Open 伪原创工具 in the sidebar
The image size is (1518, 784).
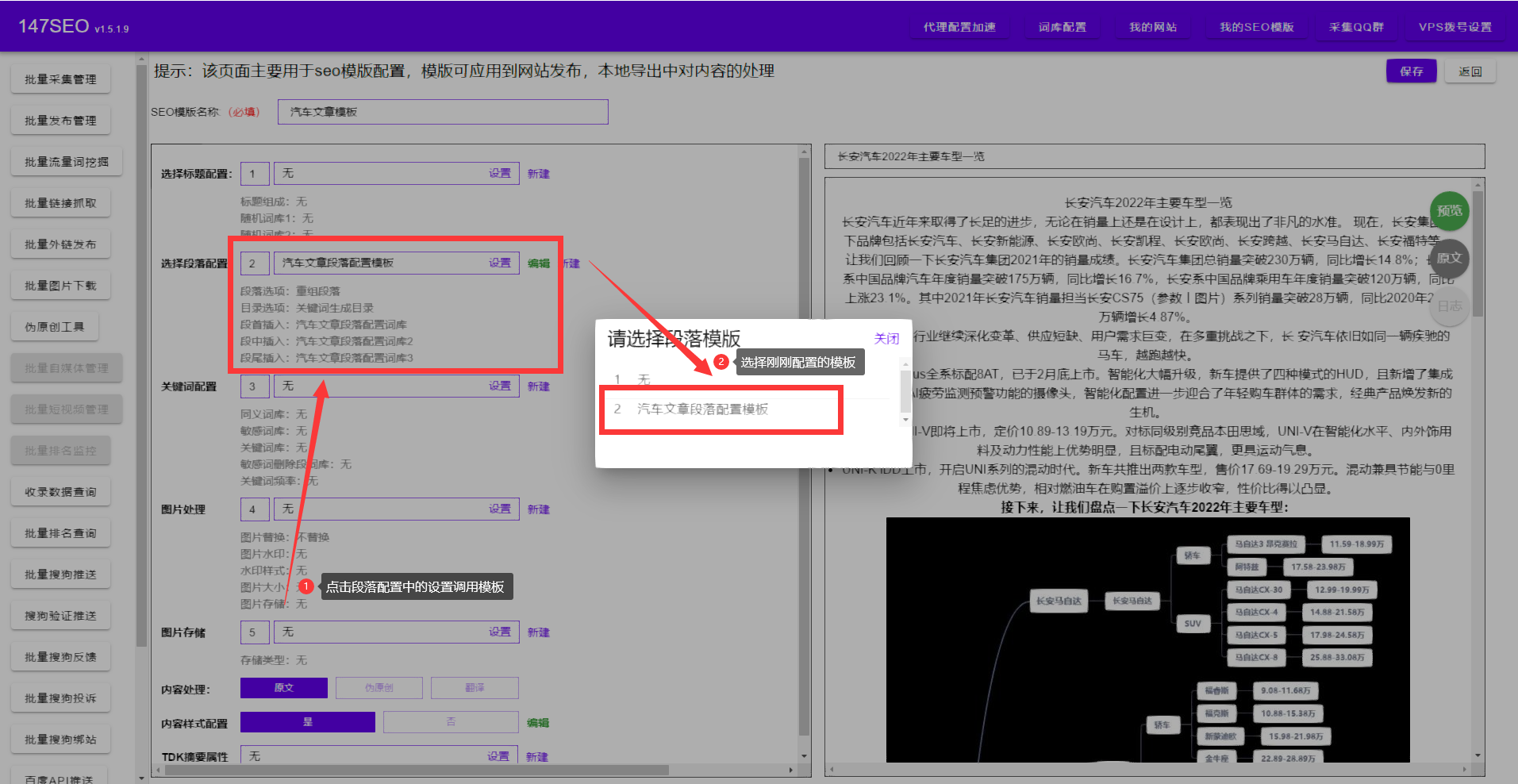54,327
